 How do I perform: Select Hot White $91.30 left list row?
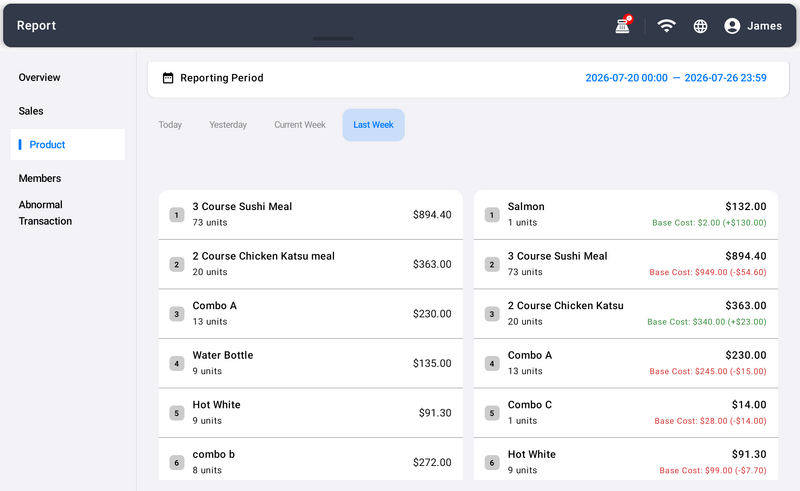(x=310, y=412)
